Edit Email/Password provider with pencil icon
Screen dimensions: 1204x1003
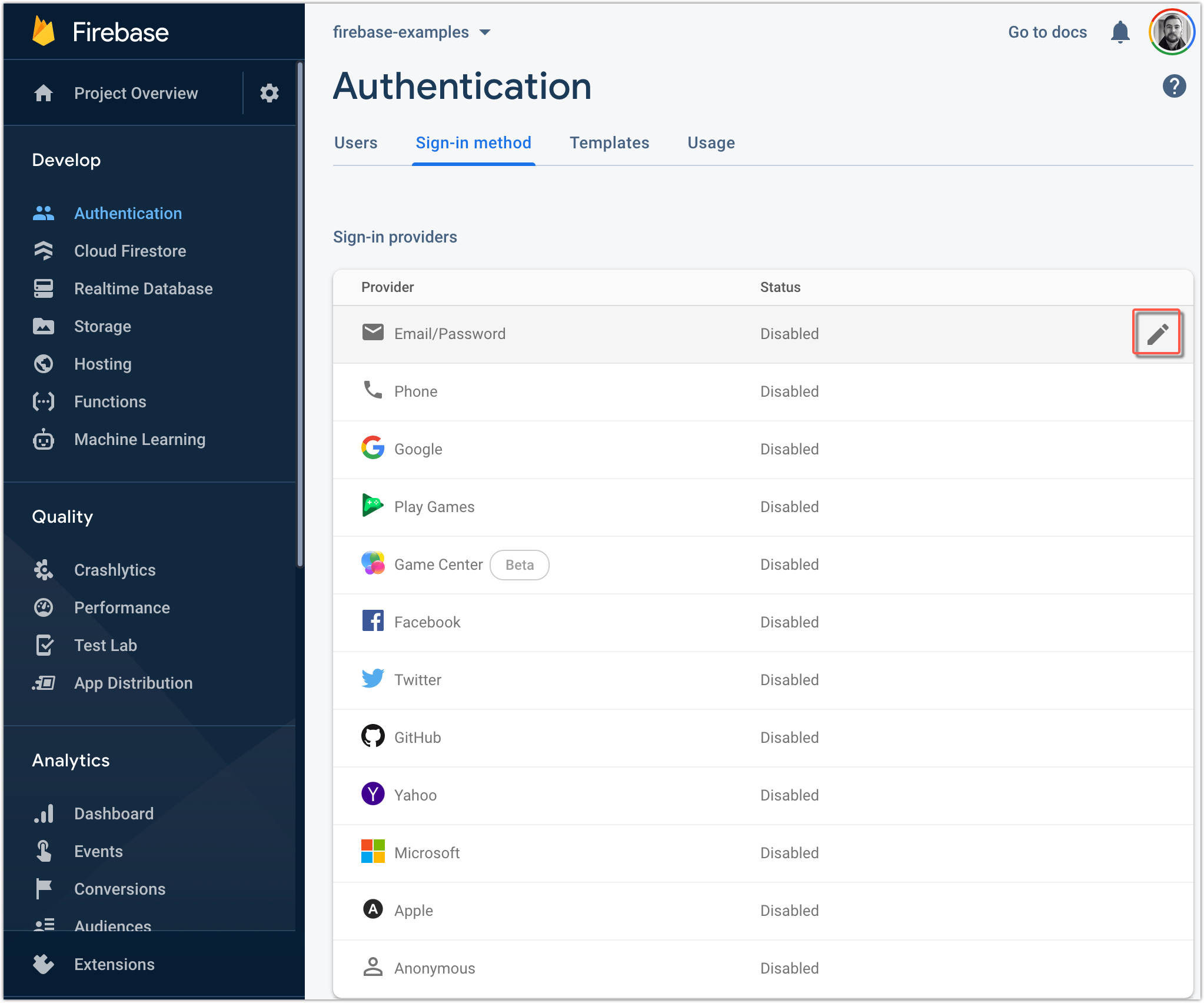click(1158, 333)
